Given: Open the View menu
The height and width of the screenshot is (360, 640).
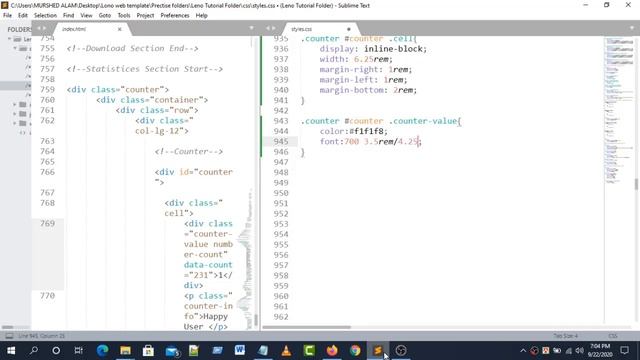Looking at the screenshot, I should (86, 16).
